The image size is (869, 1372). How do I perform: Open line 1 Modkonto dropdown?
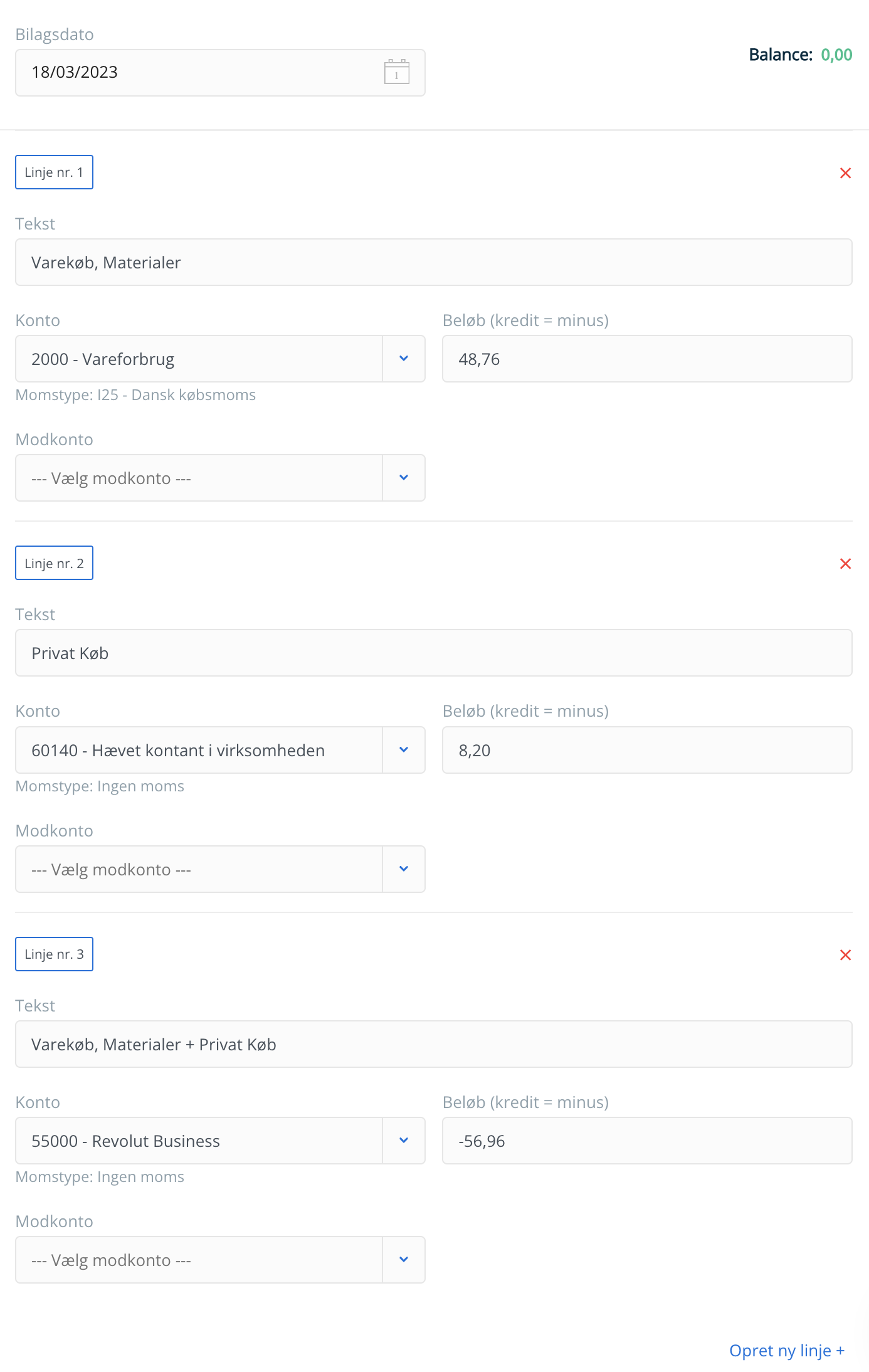404,478
